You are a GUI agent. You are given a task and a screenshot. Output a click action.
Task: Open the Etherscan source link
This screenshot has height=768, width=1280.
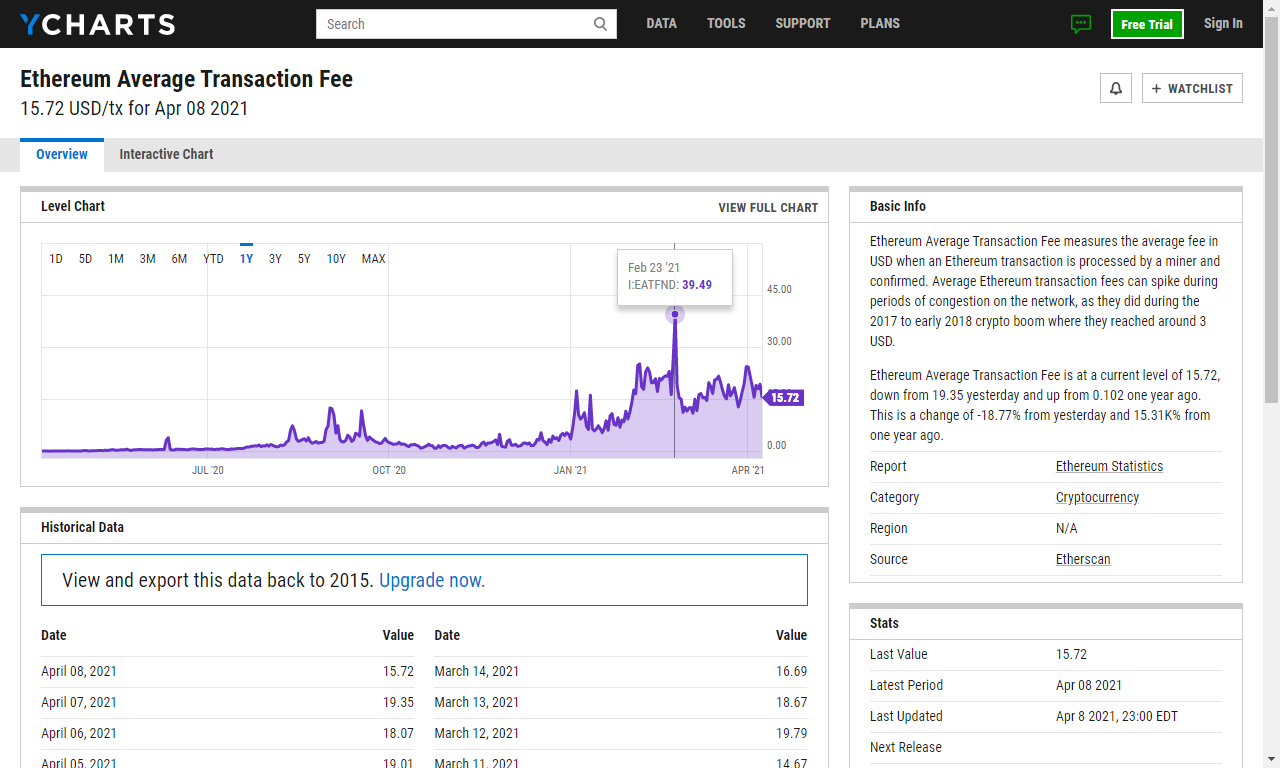click(x=1083, y=560)
